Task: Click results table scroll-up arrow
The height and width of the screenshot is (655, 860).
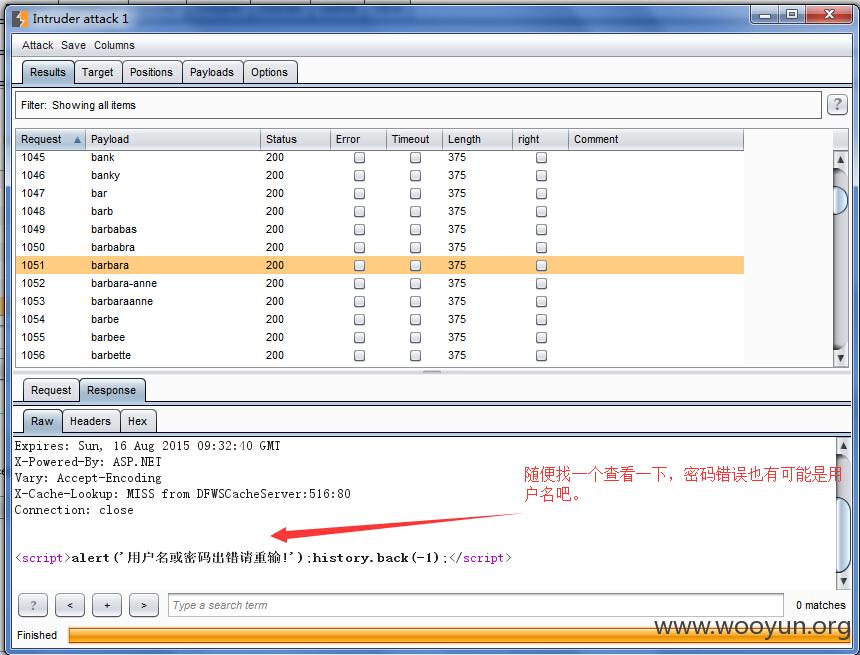Action: coord(840,160)
